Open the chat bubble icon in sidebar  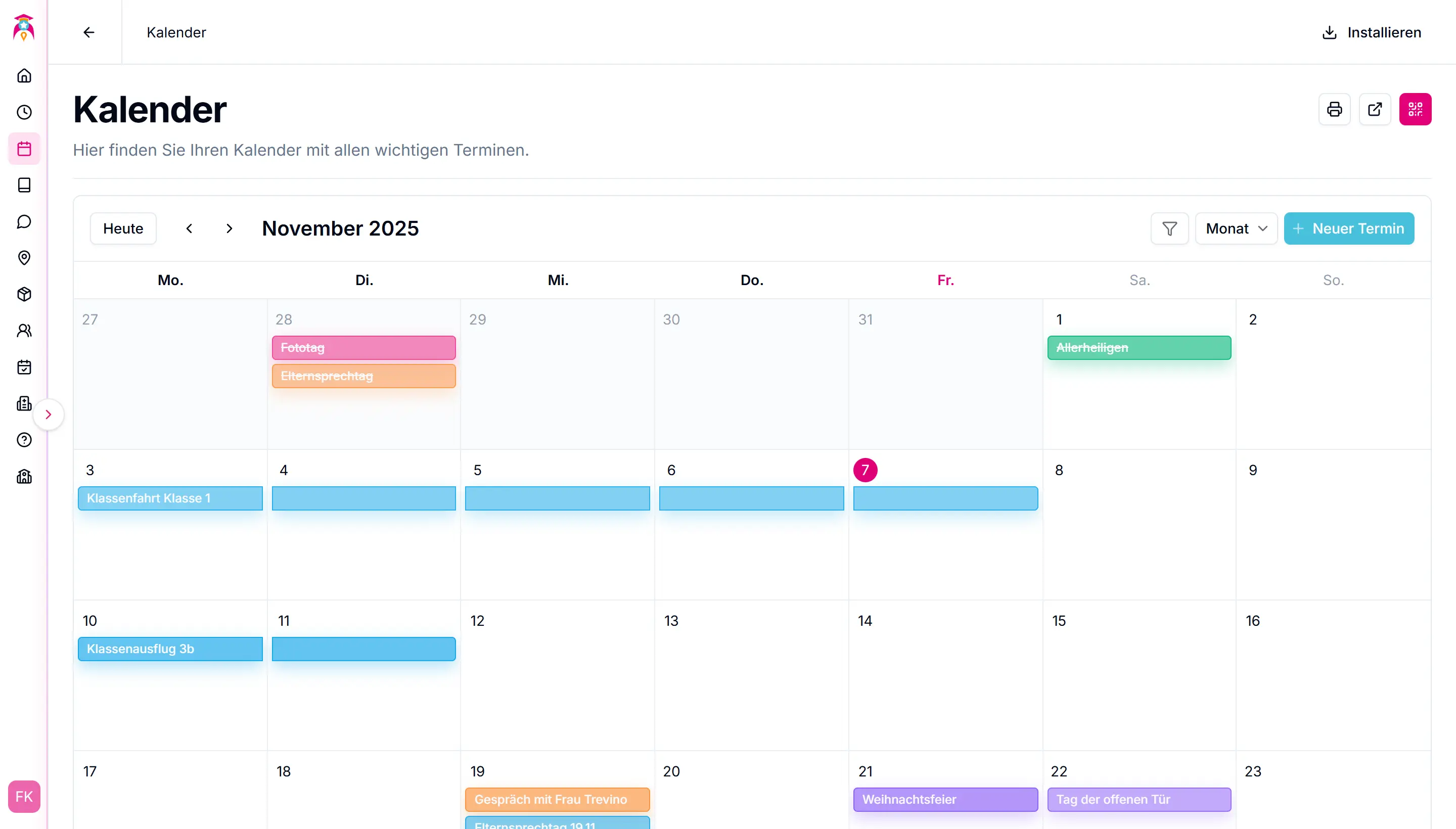24,221
